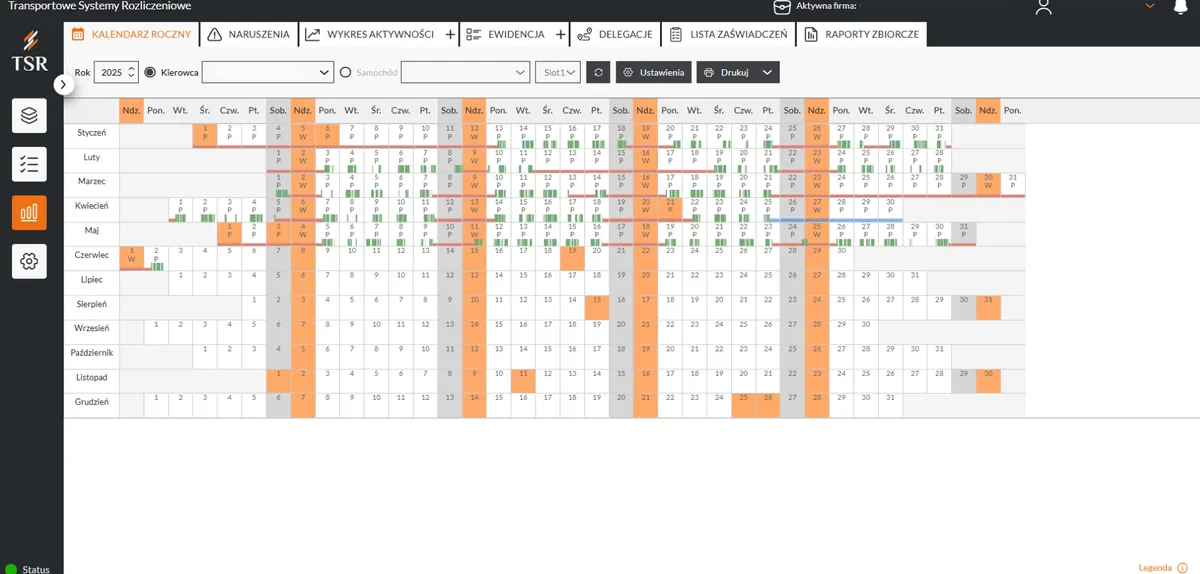Select the Samochód radio button
Viewport: 1200px width, 574px height.
tap(346, 72)
